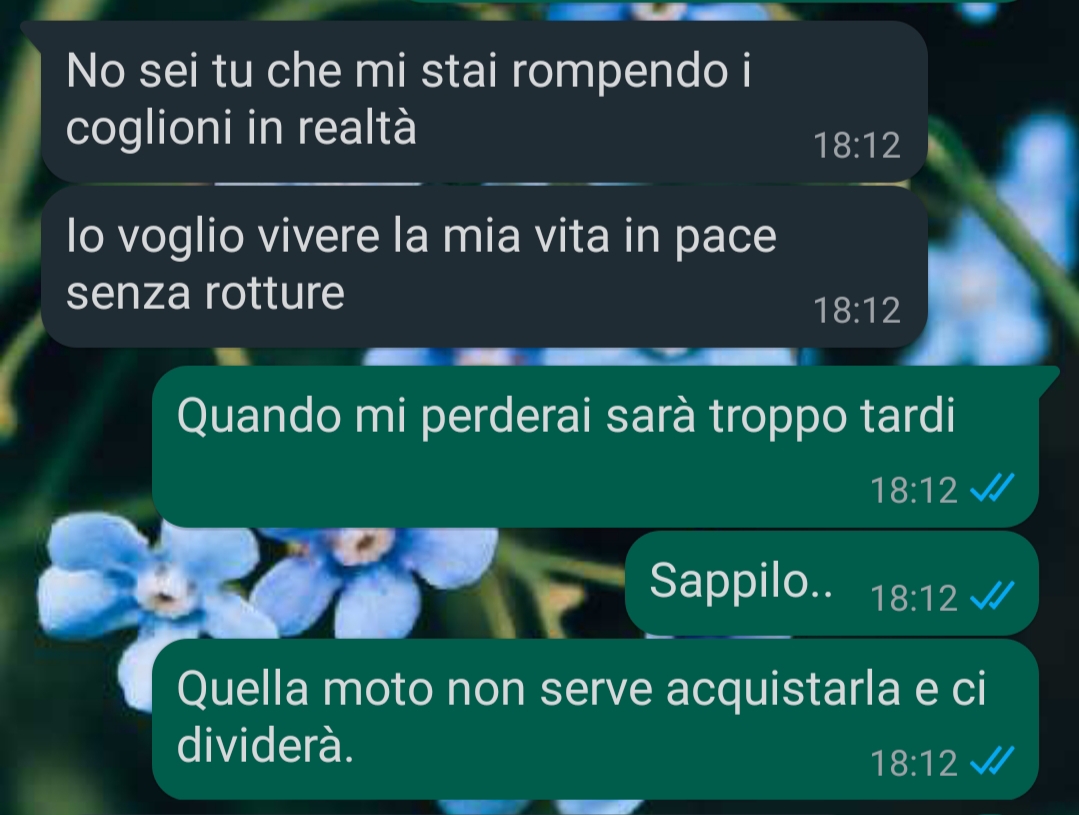Select the "Sappilo.." message bubble
The image size is (1079, 815).
[x=831, y=583]
